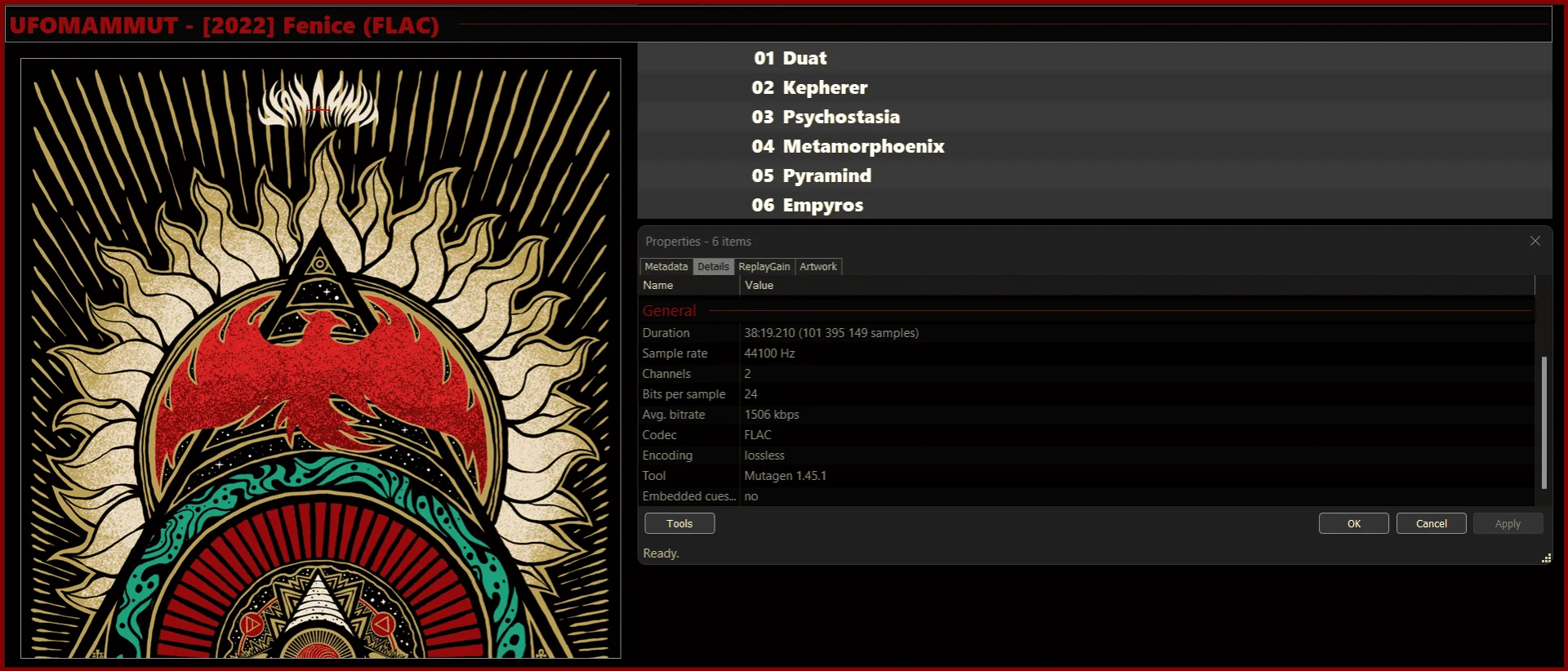
Task: Click the Apply button
Action: click(1508, 523)
